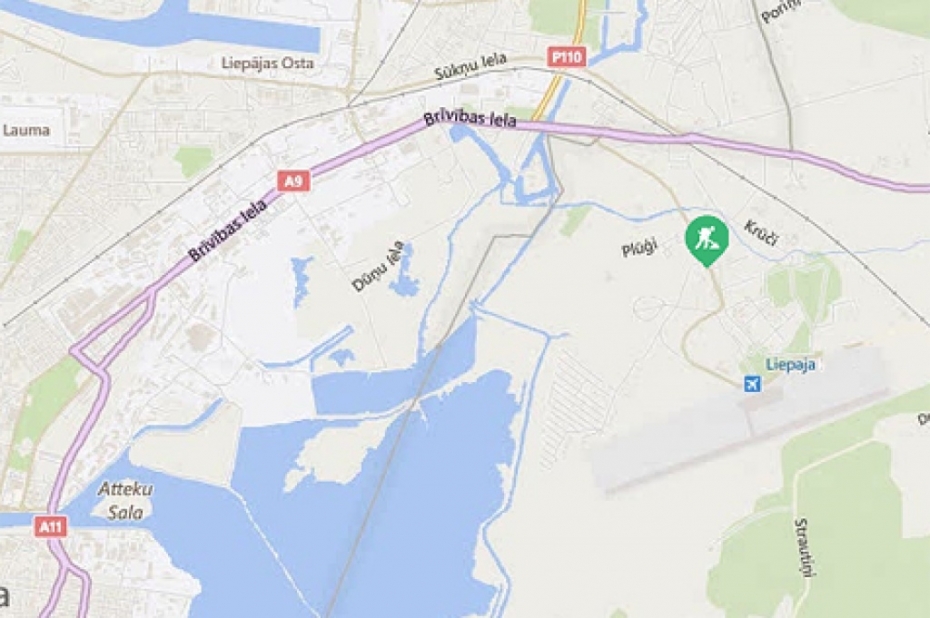Viewport: 930px width, 618px height.
Task: Click the Plūği place label
Action: (x=640, y=246)
